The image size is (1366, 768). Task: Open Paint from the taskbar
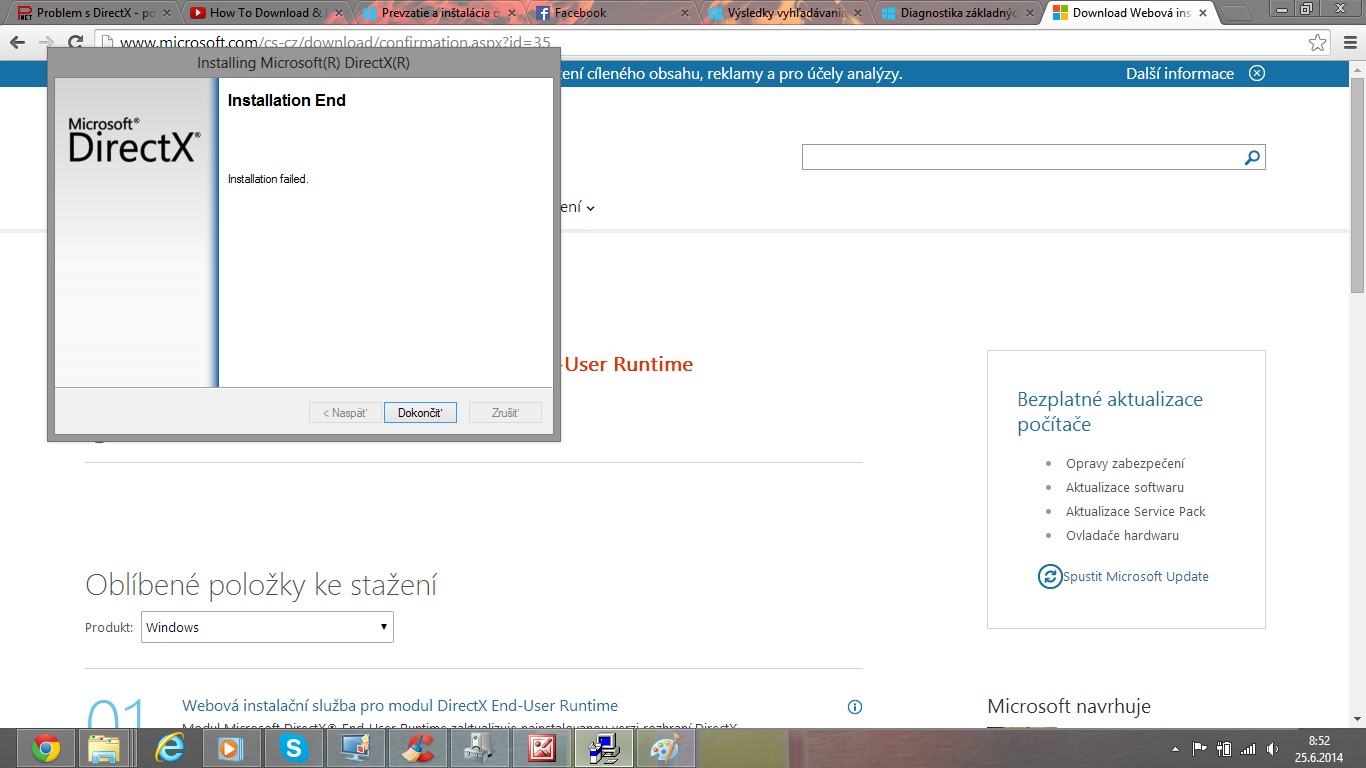point(665,748)
